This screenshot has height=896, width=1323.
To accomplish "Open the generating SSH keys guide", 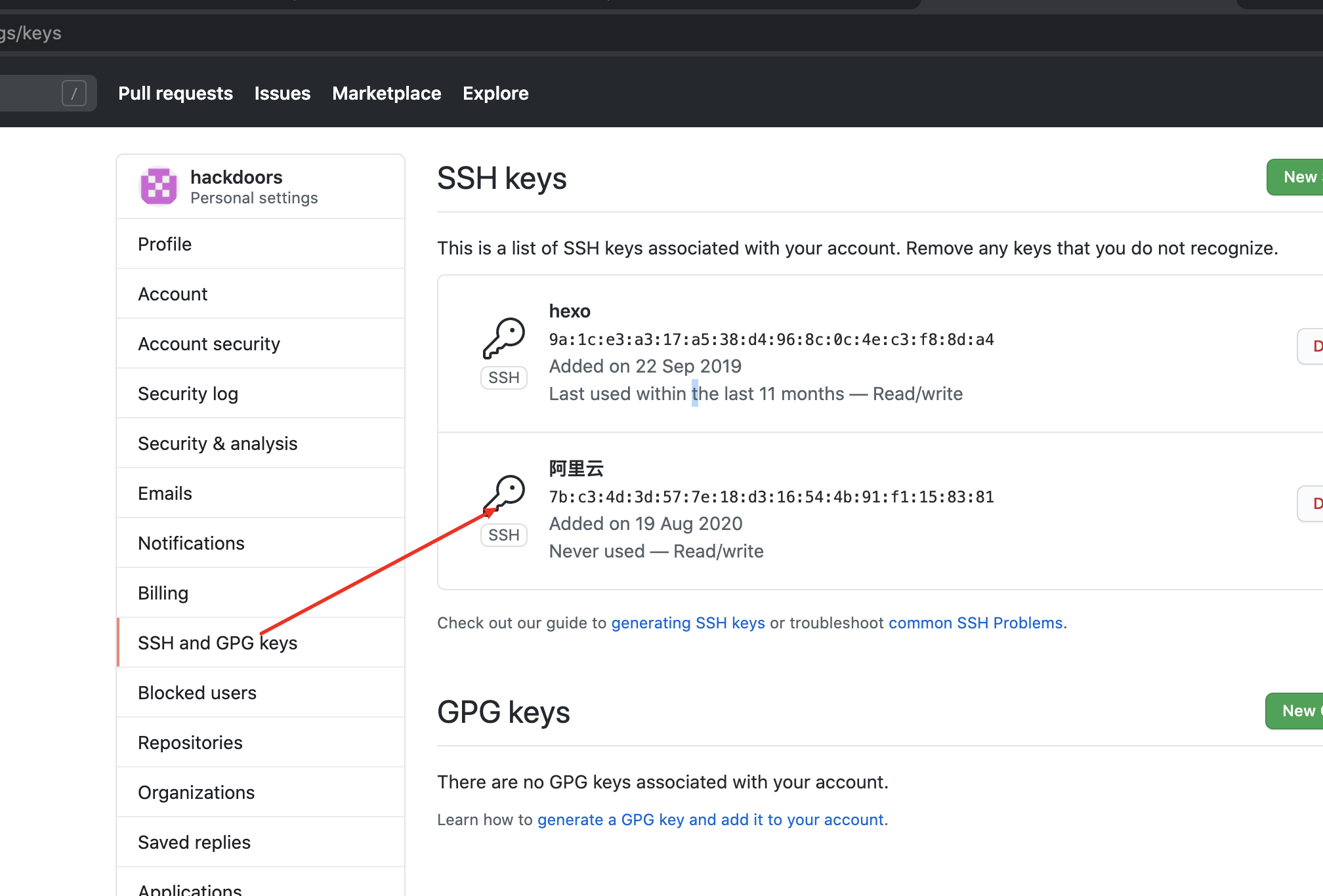I will (688, 623).
